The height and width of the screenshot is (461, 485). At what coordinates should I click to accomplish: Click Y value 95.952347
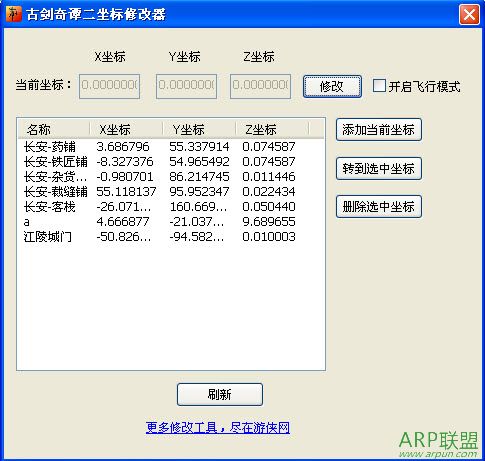[199, 192]
